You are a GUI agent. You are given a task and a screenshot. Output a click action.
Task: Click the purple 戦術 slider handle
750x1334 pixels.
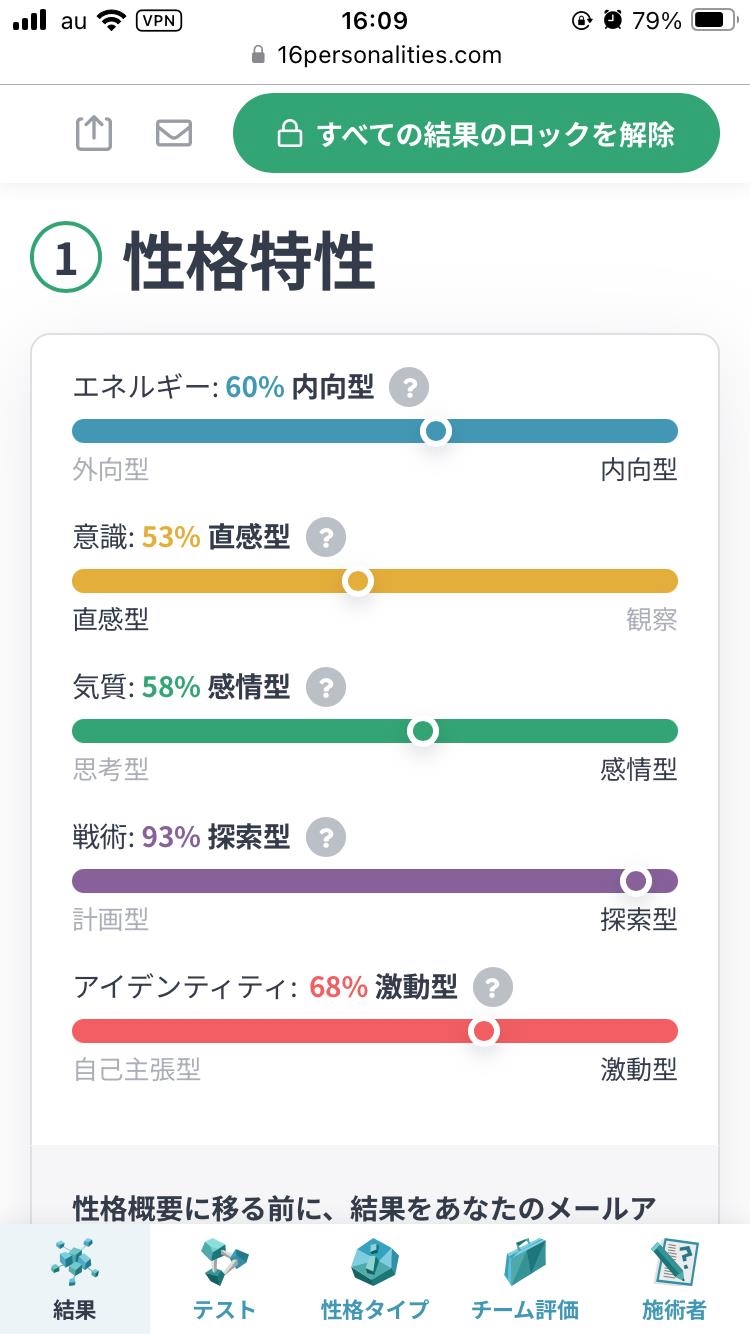click(635, 881)
